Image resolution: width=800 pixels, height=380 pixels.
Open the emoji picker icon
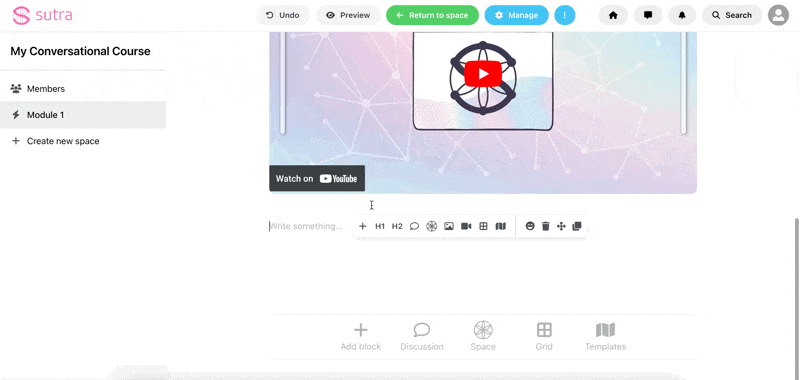coord(530,226)
